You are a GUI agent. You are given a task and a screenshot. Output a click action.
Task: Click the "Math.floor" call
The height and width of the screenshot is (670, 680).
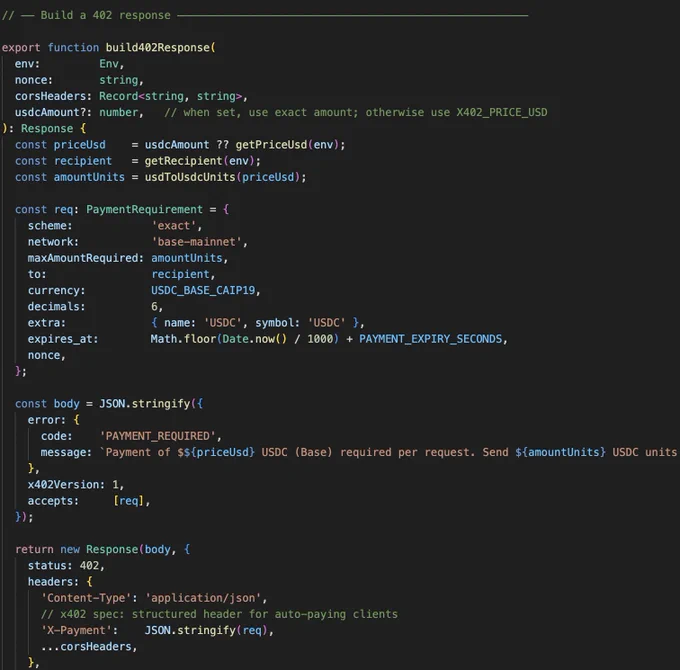pyautogui.click(x=183, y=339)
